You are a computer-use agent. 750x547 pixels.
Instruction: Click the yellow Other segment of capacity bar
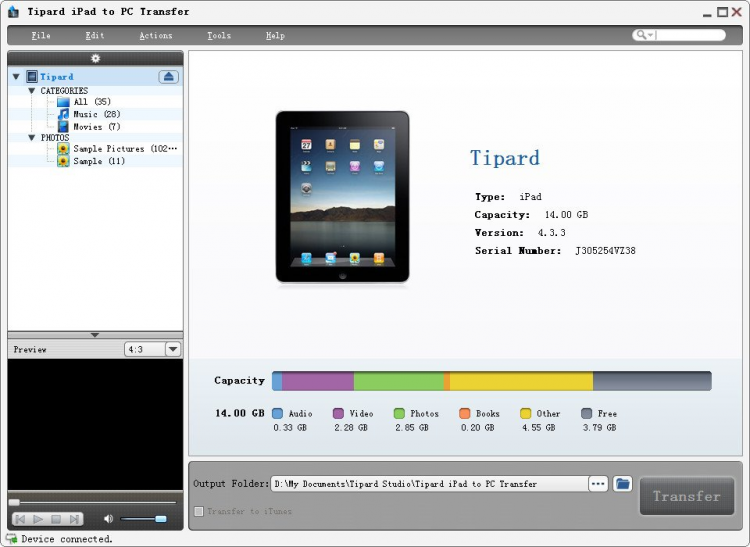[521, 381]
